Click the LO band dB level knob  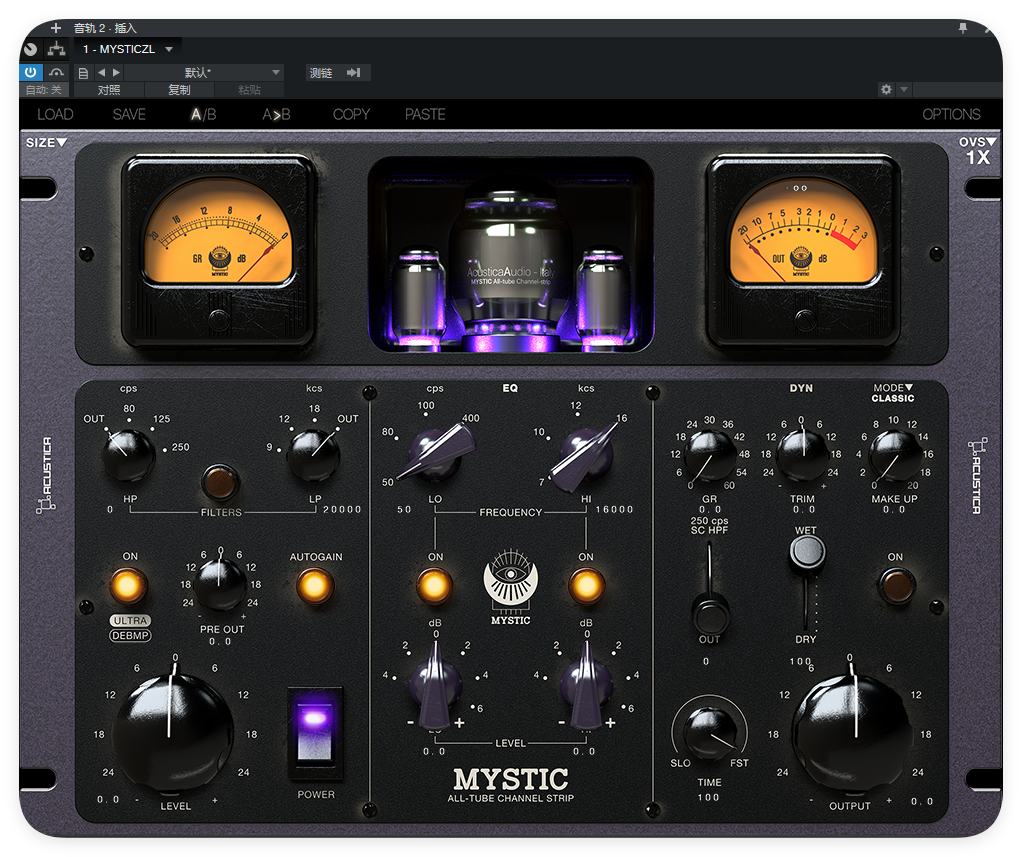435,684
